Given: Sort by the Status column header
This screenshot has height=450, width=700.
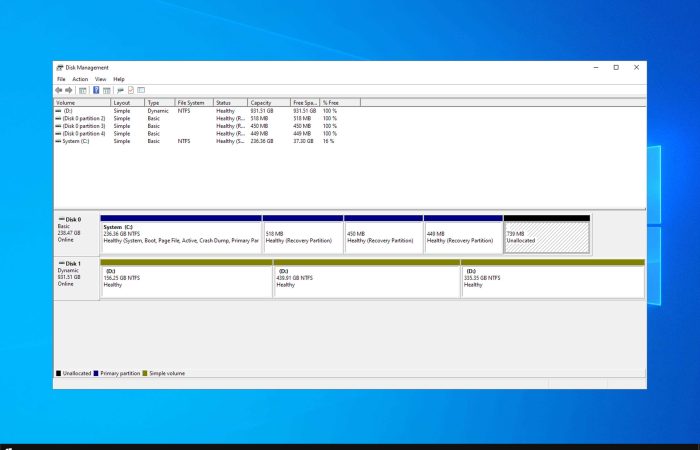Looking at the screenshot, I should pos(230,103).
